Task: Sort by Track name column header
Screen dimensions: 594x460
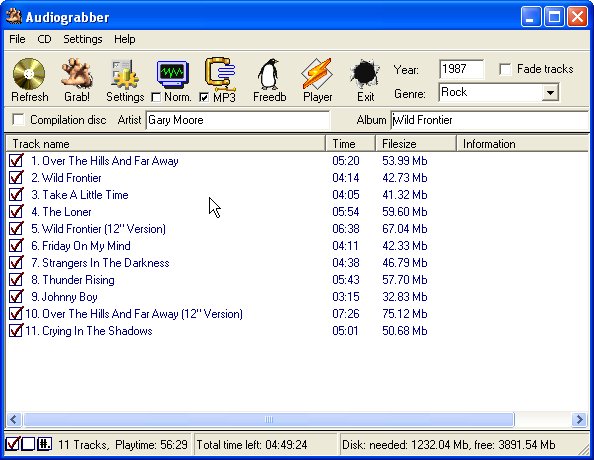Action: 166,144
